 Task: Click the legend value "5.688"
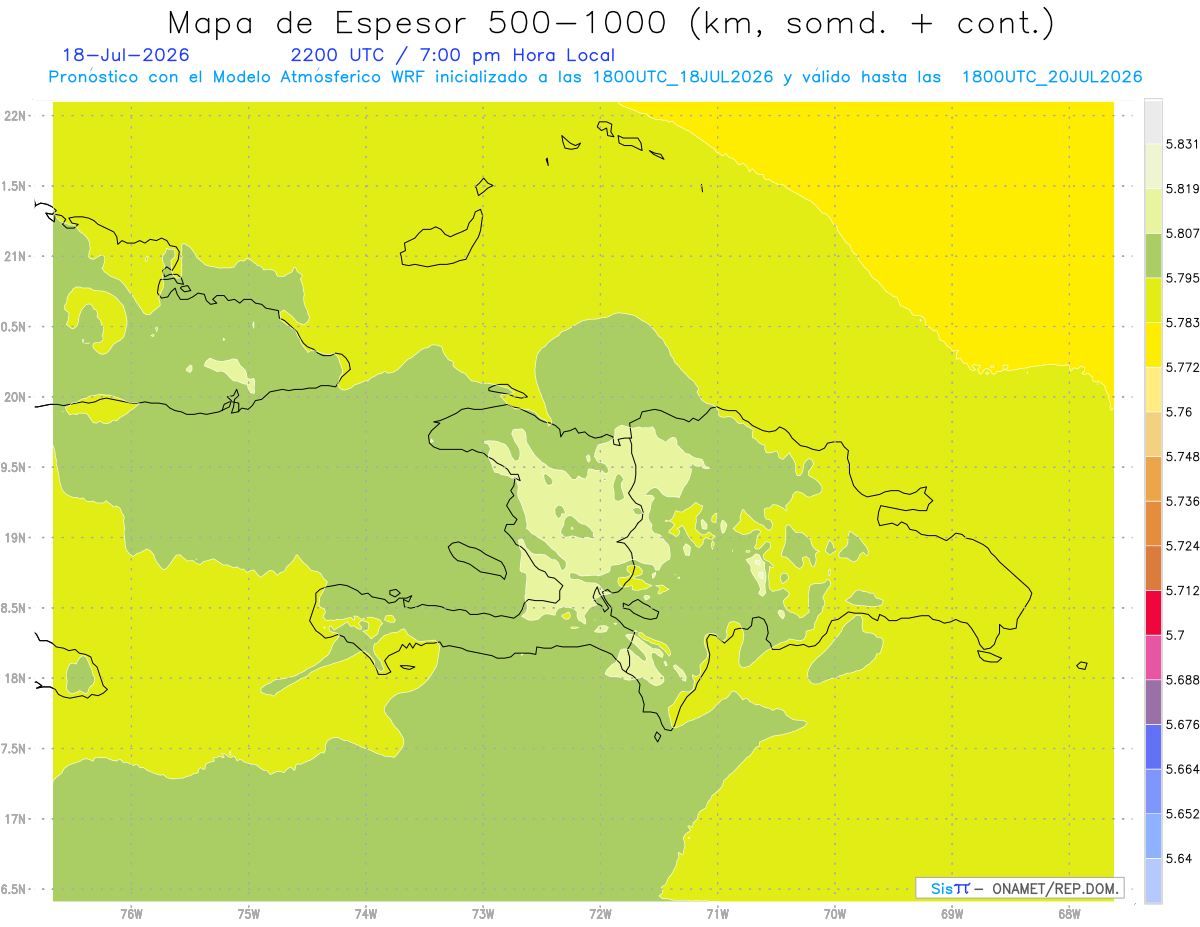pos(1182,680)
